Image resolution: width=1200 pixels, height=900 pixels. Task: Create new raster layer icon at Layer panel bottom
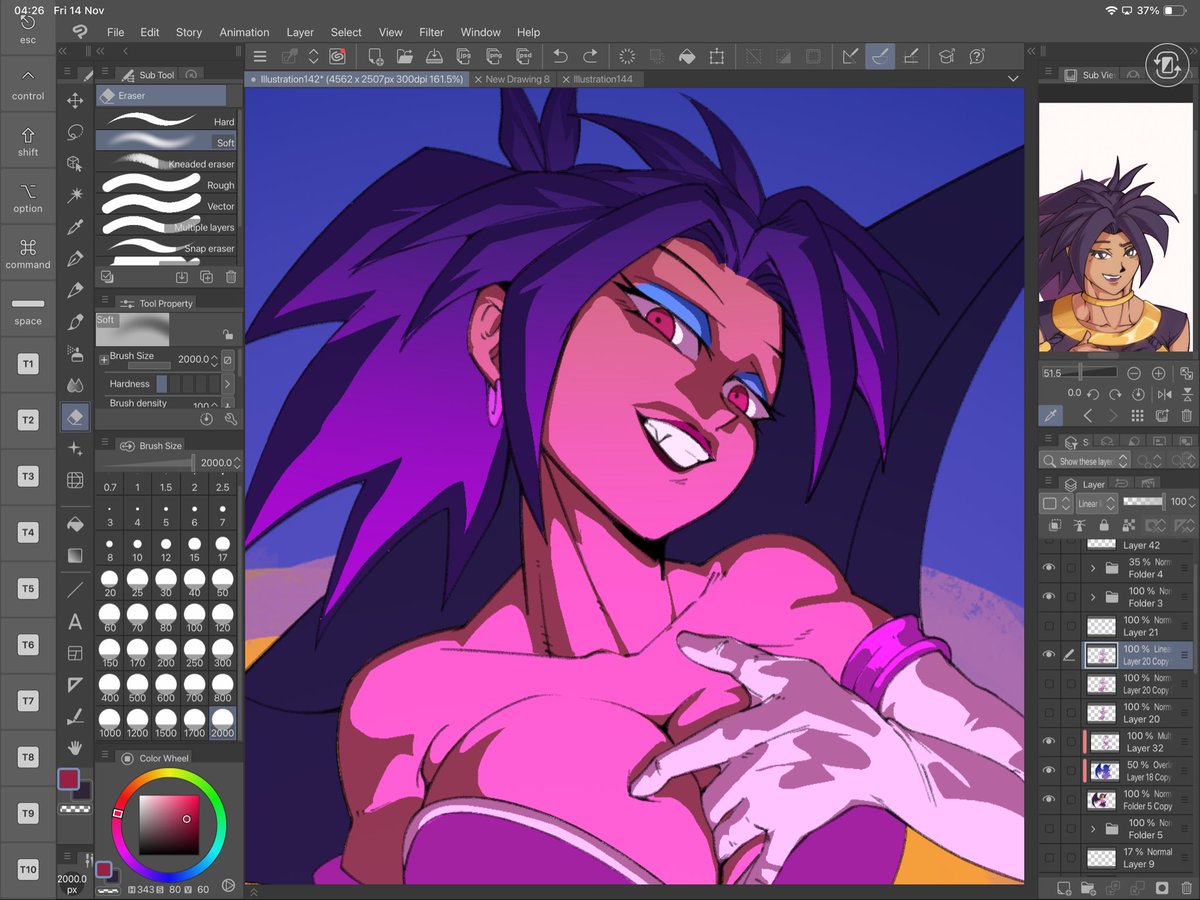[x=1064, y=887]
